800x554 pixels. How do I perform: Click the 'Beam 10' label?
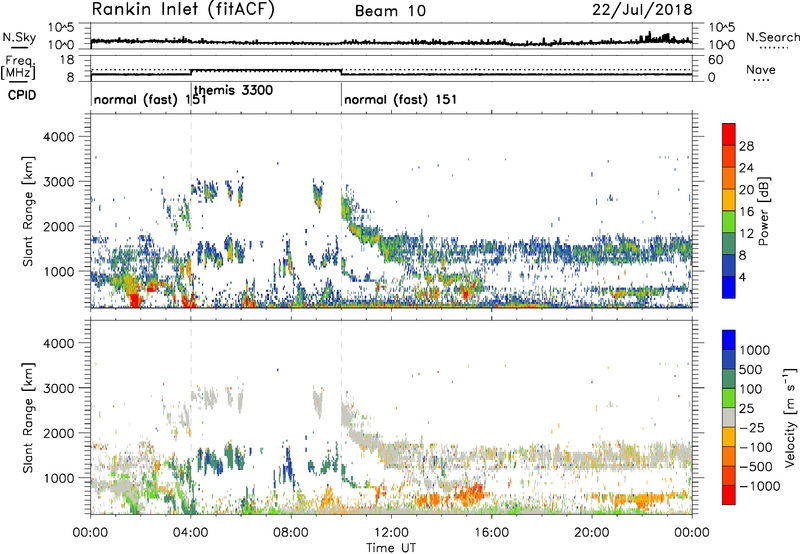coord(391,11)
